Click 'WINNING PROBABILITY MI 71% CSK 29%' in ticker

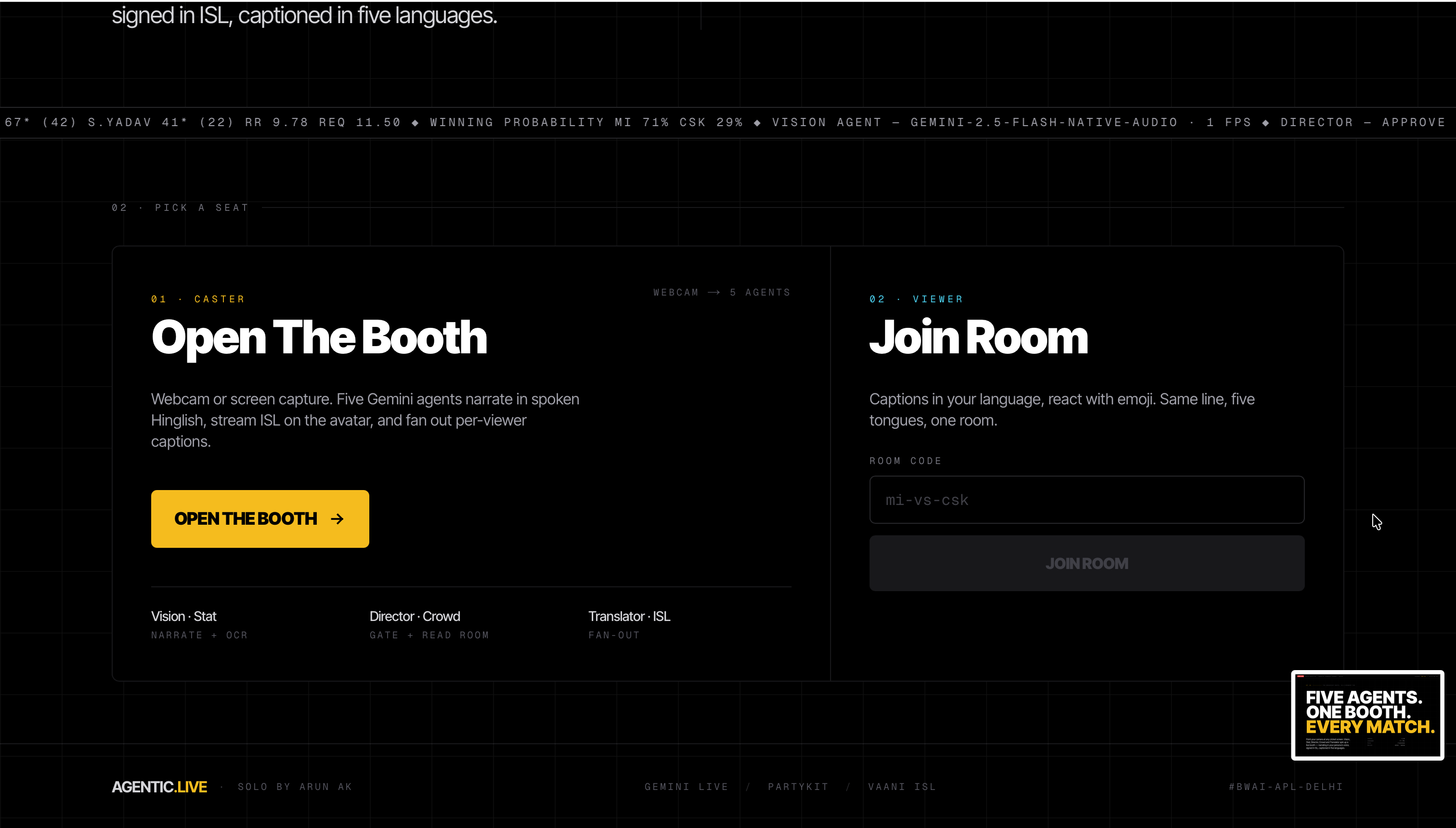coord(586,122)
